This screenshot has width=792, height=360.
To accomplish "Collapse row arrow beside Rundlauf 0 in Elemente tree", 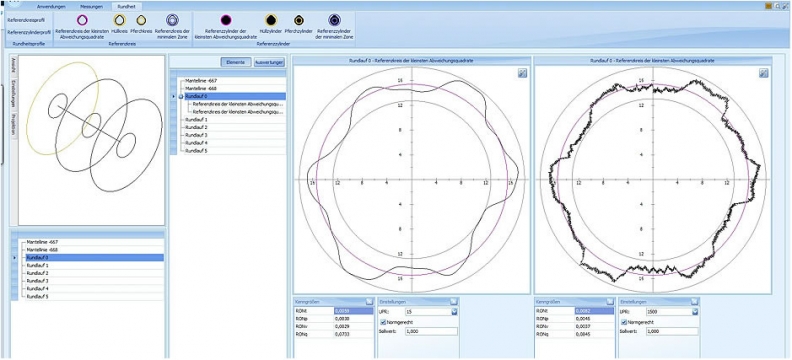I will coord(174,96).
